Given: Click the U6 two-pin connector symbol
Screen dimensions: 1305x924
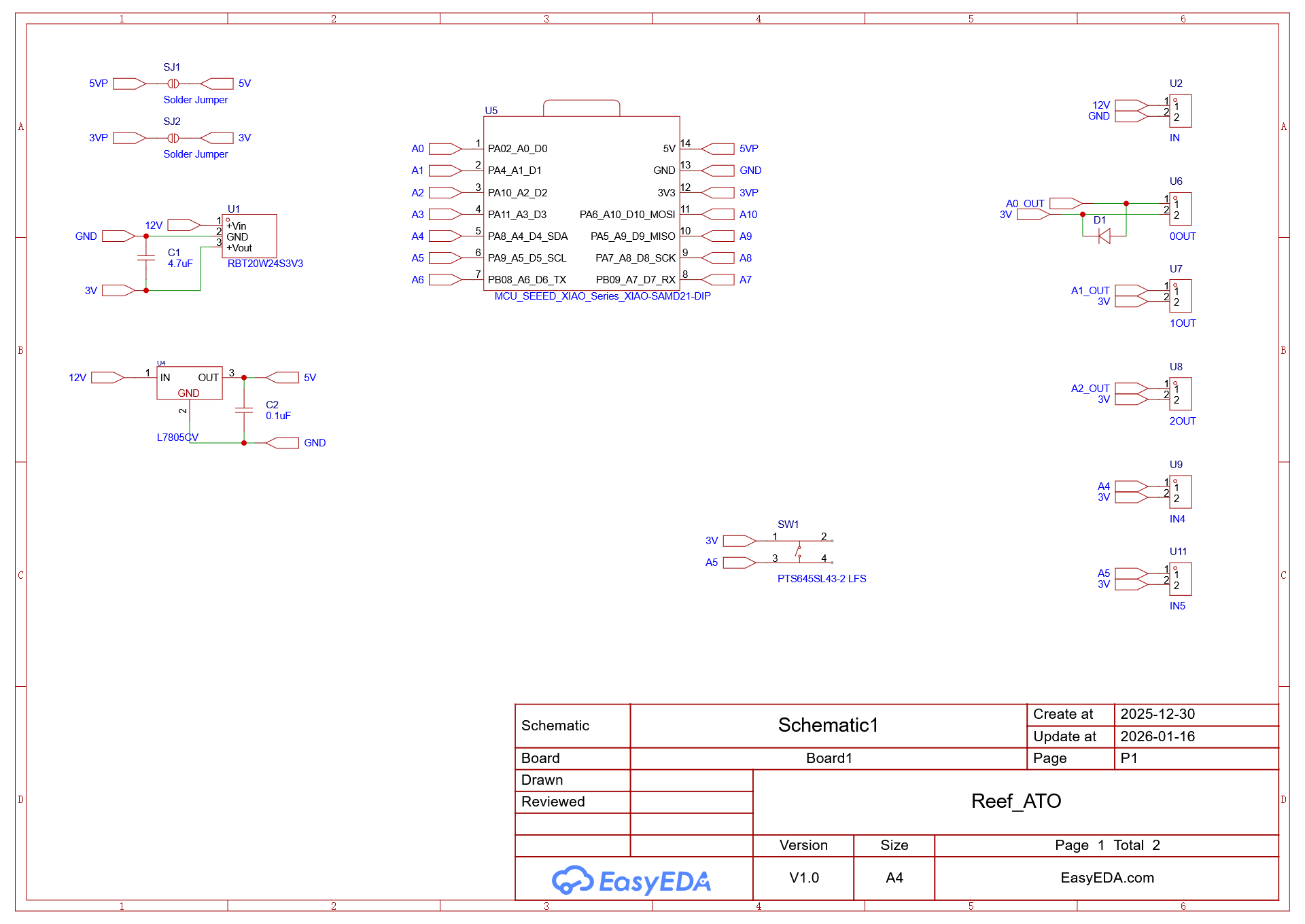Looking at the screenshot, I should (1180, 209).
